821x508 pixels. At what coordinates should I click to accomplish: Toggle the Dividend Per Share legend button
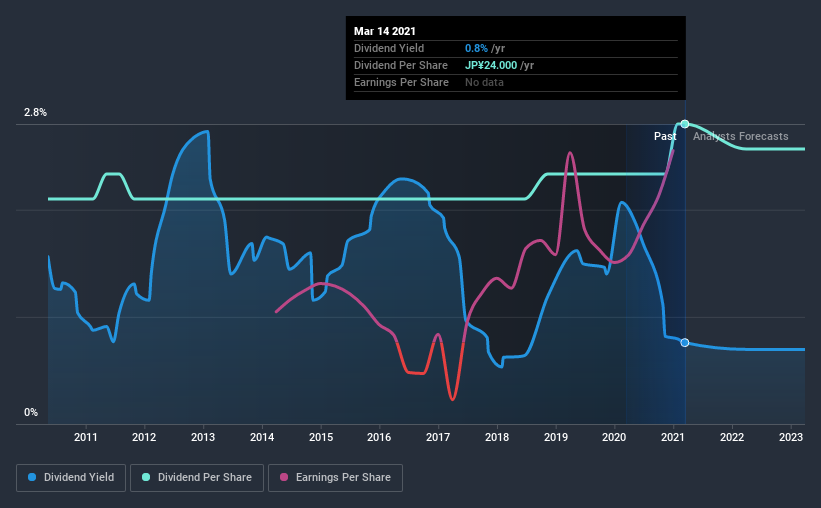point(197,478)
